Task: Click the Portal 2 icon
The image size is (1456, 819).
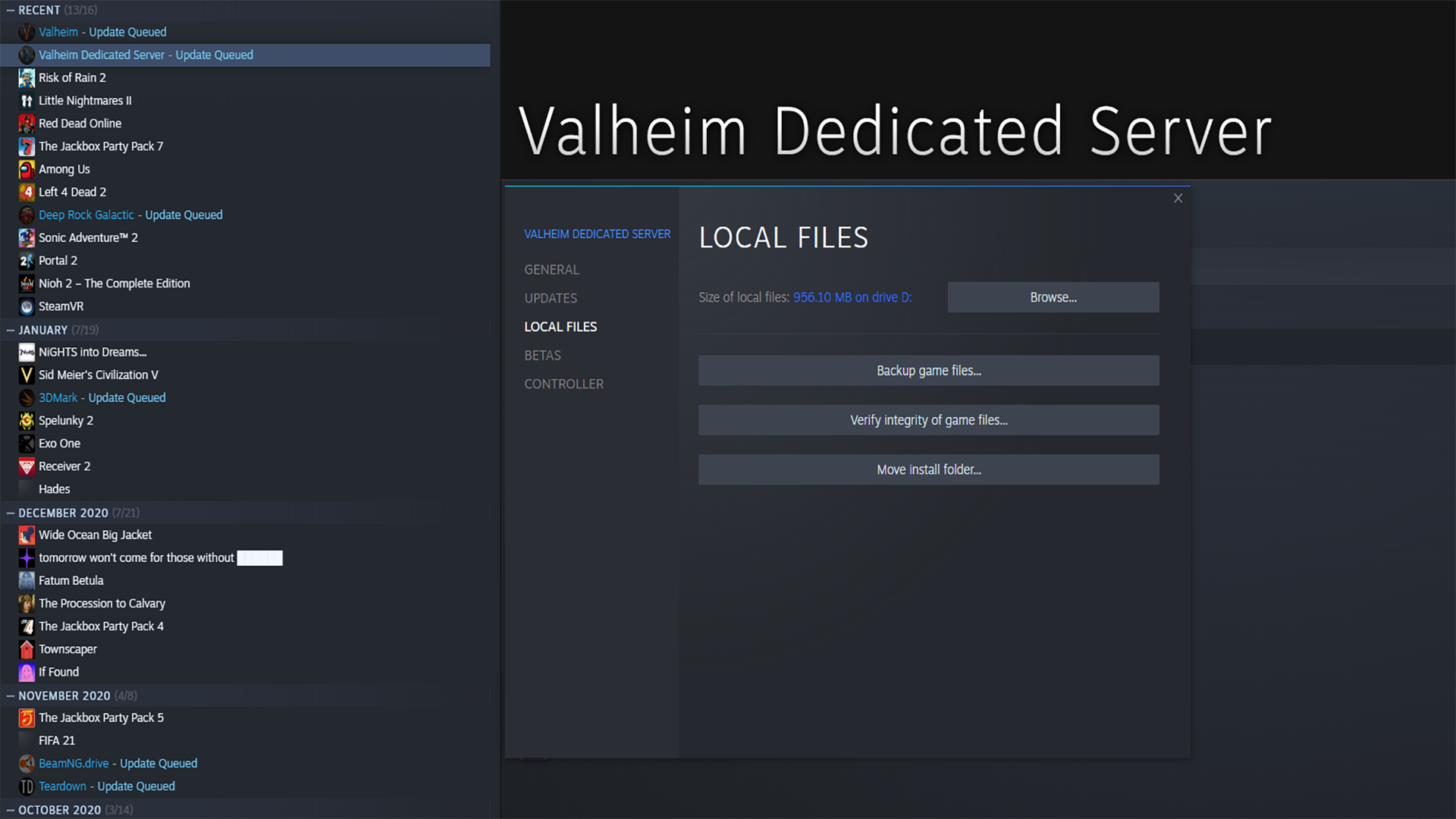Action: pos(27,260)
